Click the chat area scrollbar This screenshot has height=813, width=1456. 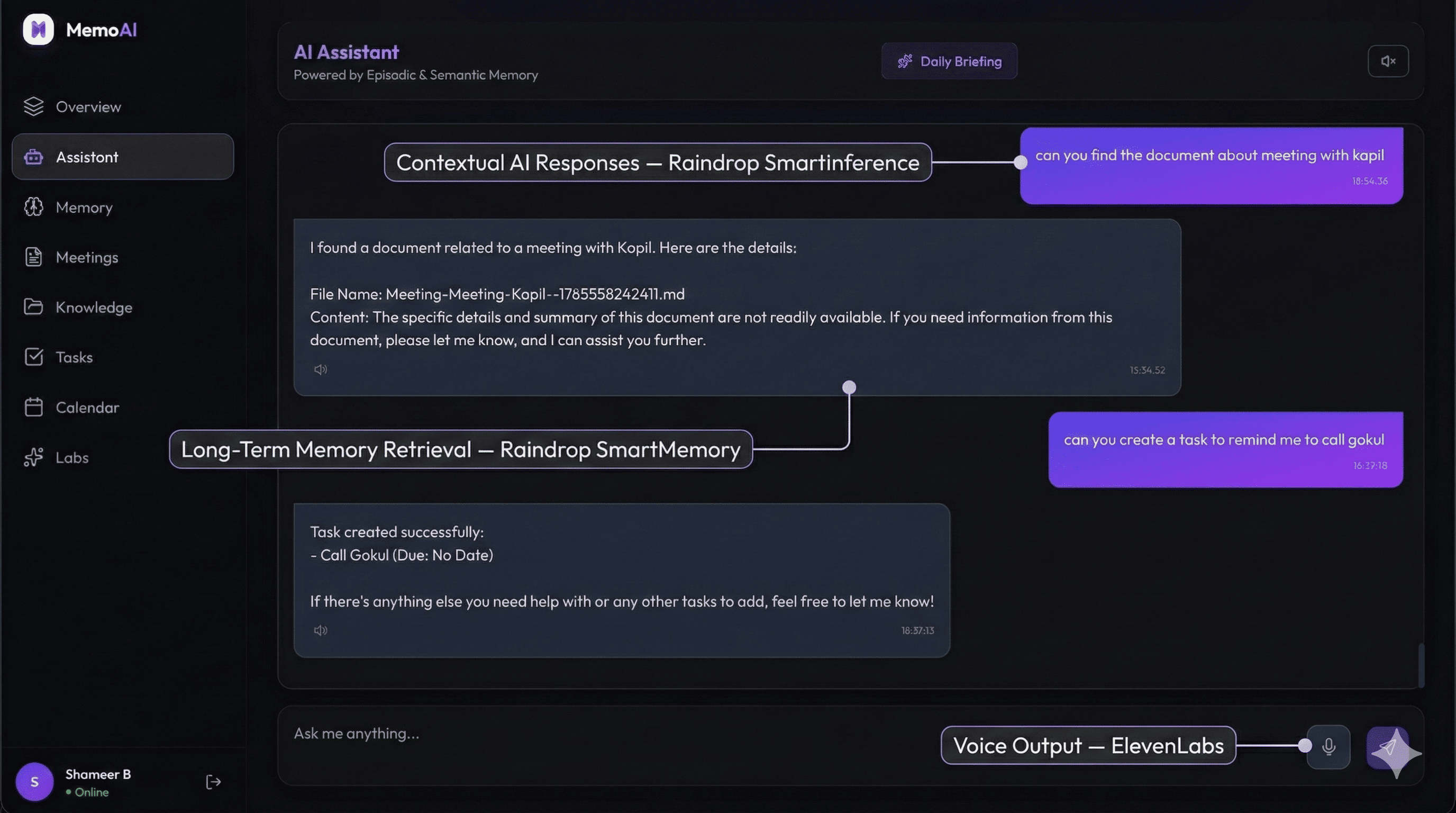[1421, 665]
